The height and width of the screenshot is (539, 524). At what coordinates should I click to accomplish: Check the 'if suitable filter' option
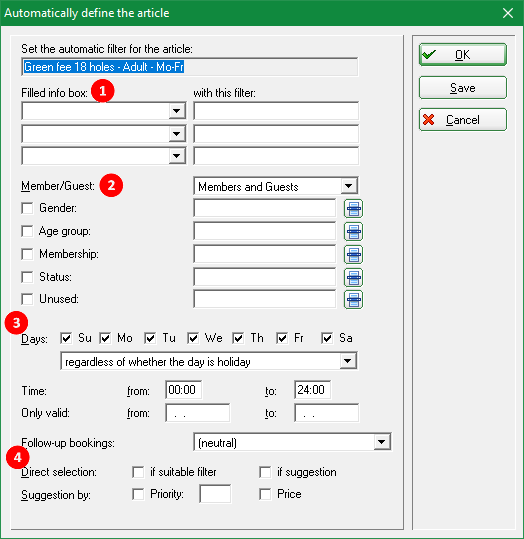(138, 472)
